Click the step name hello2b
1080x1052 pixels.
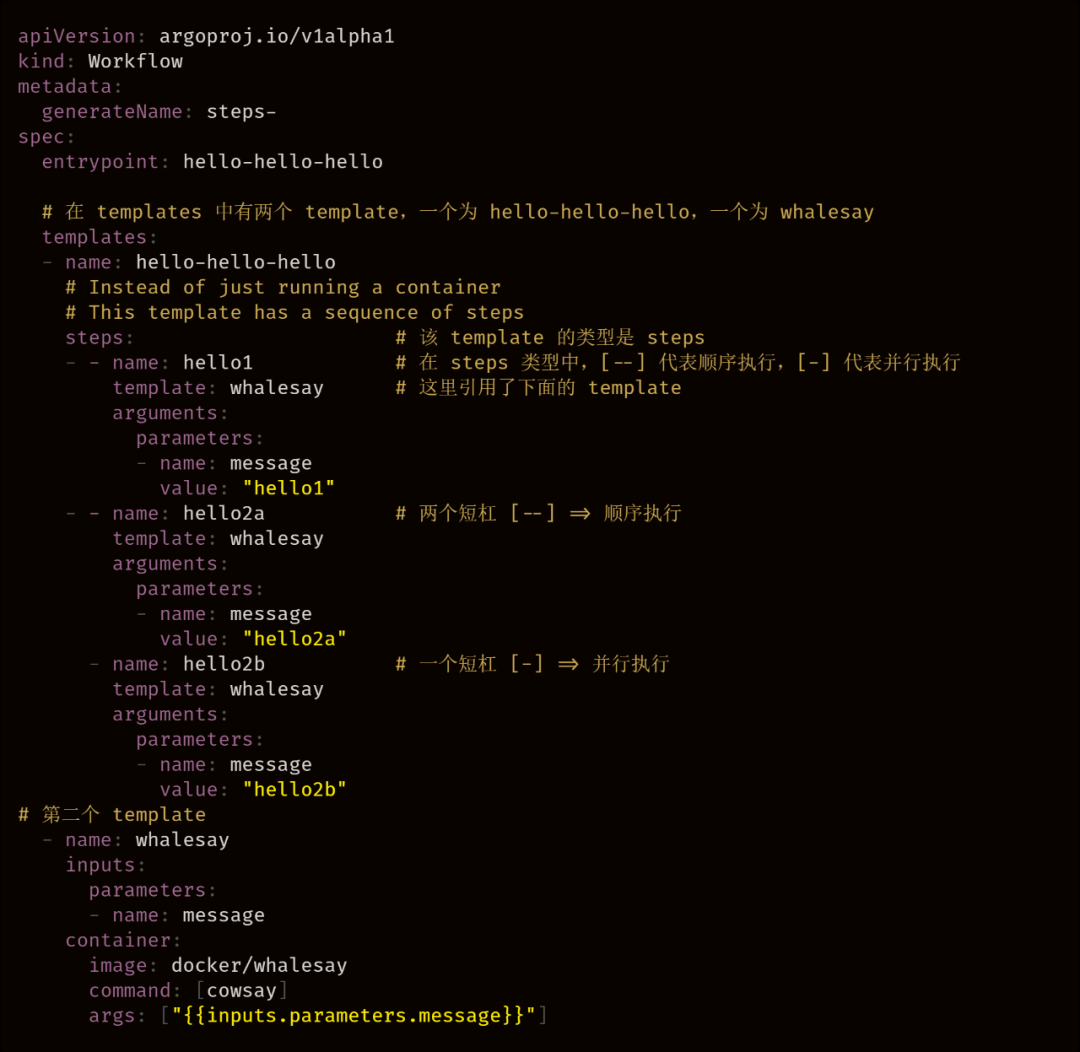pyautogui.click(x=224, y=664)
